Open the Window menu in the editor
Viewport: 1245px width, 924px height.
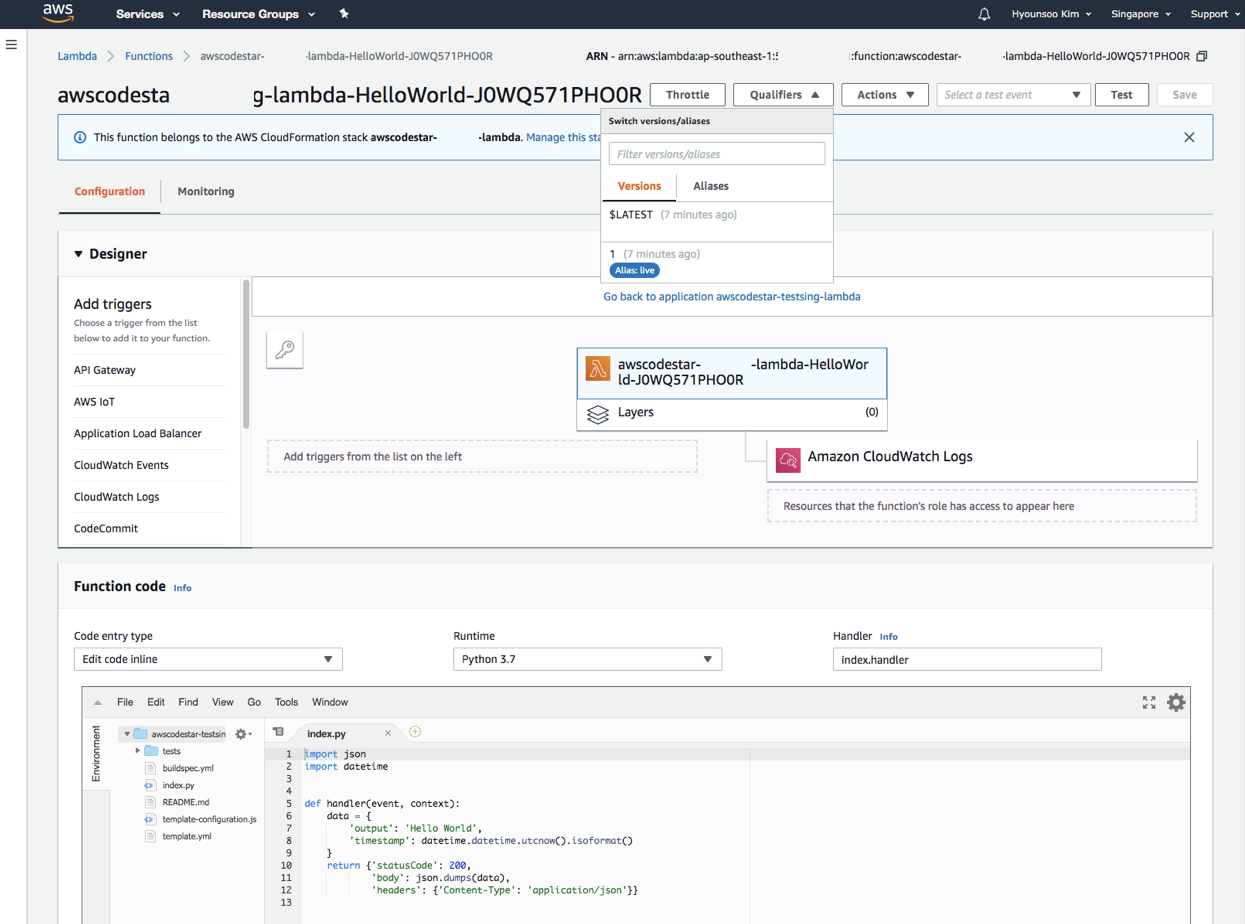click(330, 702)
